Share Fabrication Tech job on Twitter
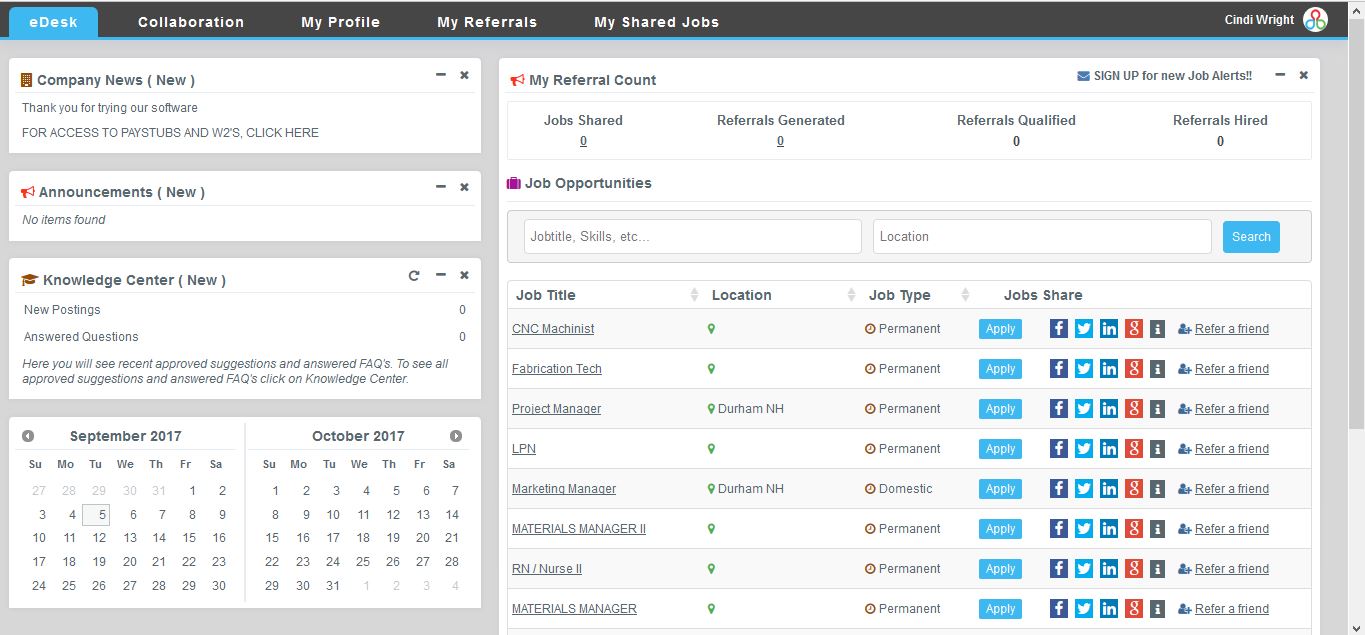Screen dimensions: 1365x635 [1084, 369]
